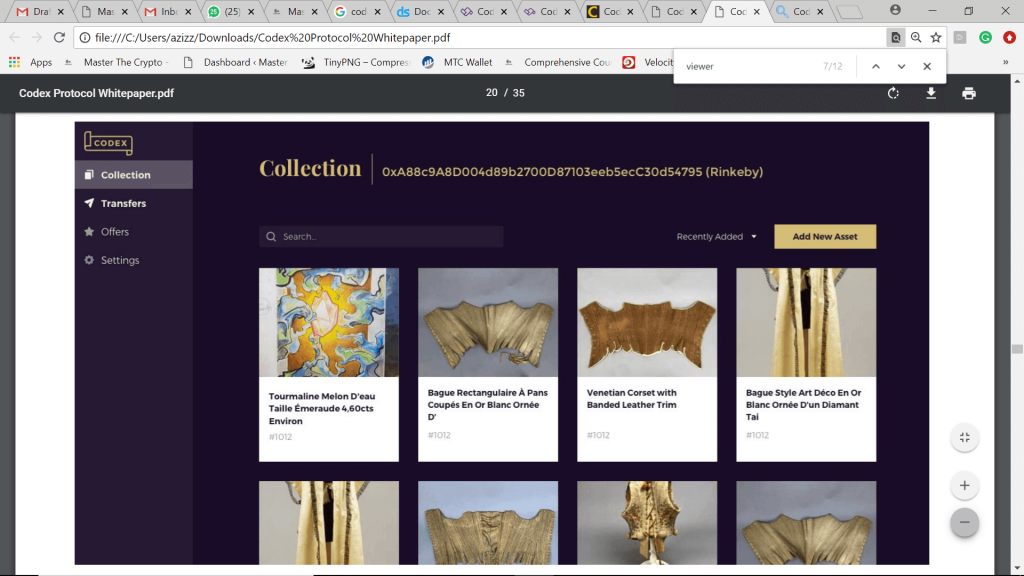The width and height of the screenshot is (1024, 576).
Task: Bookmark this page with the star
Action: pyautogui.click(x=936, y=38)
